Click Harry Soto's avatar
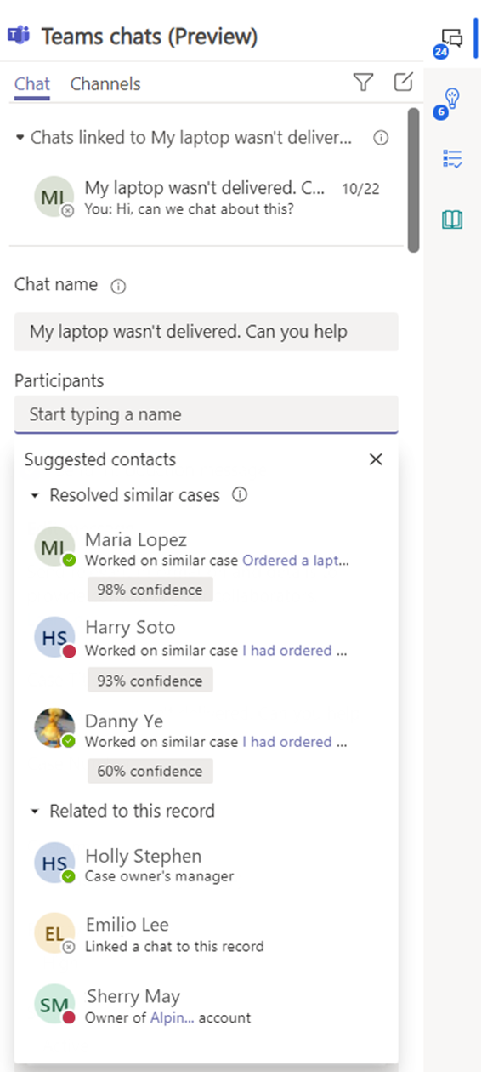The image size is (487, 1077). click(x=54, y=637)
